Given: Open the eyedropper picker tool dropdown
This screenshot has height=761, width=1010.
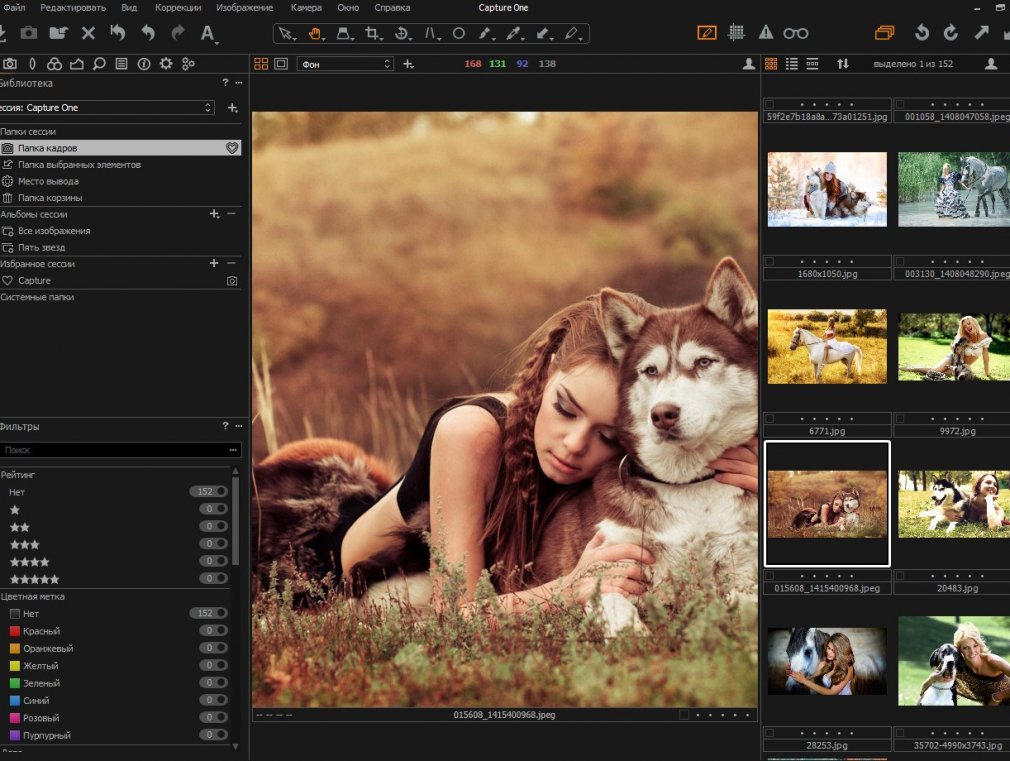Looking at the screenshot, I should point(514,34).
